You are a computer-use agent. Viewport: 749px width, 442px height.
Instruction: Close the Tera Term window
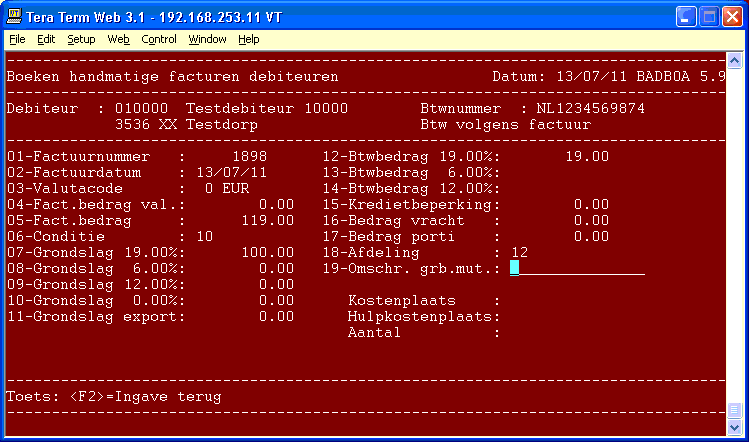(x=731, y=16)
